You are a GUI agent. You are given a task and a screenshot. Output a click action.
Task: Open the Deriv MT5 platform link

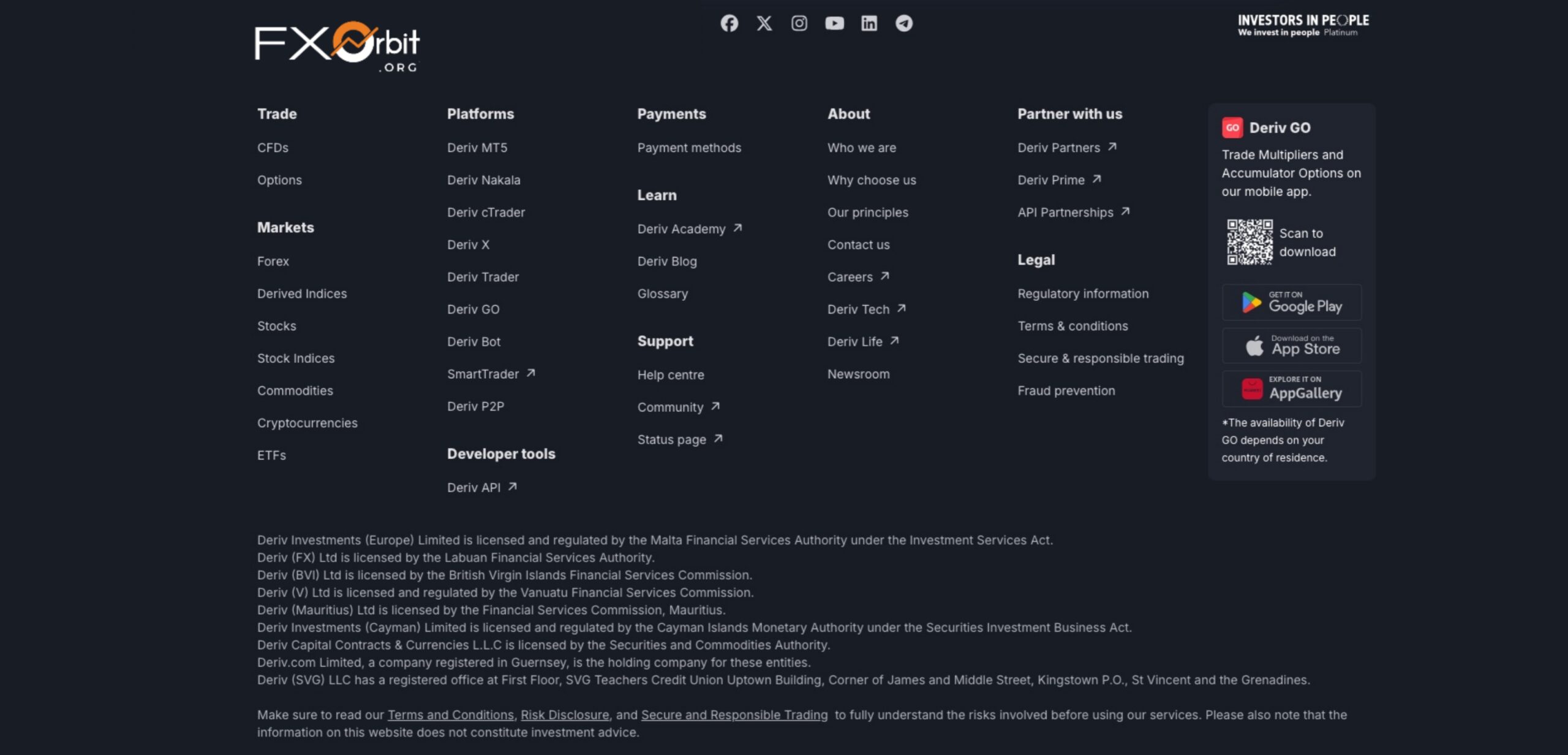[x=477, y=148]
